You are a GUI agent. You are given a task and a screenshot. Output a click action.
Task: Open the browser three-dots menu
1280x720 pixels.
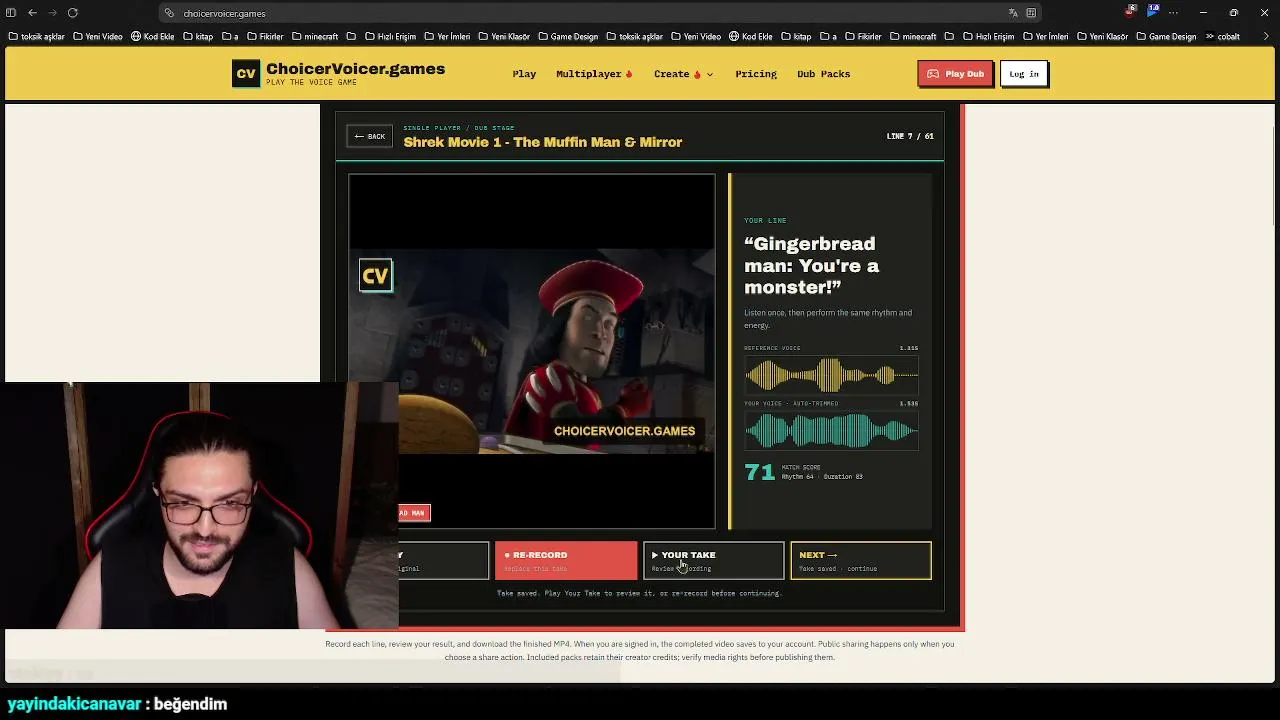[x=1175, y=13]
